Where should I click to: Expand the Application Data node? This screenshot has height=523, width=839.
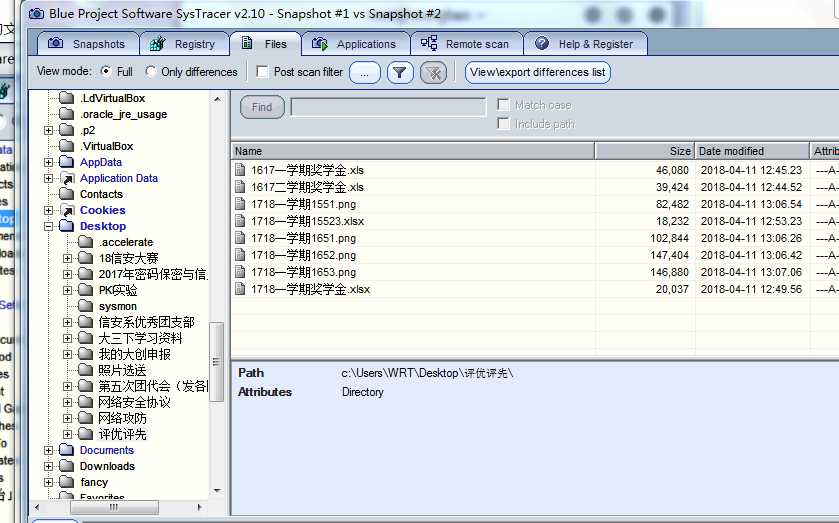(x=48, y=178)
